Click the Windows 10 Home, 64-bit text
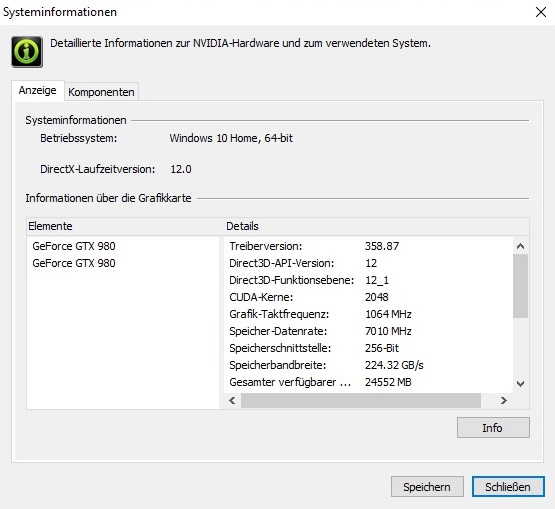This screenshot has width=555, height=509. (231, 138)
